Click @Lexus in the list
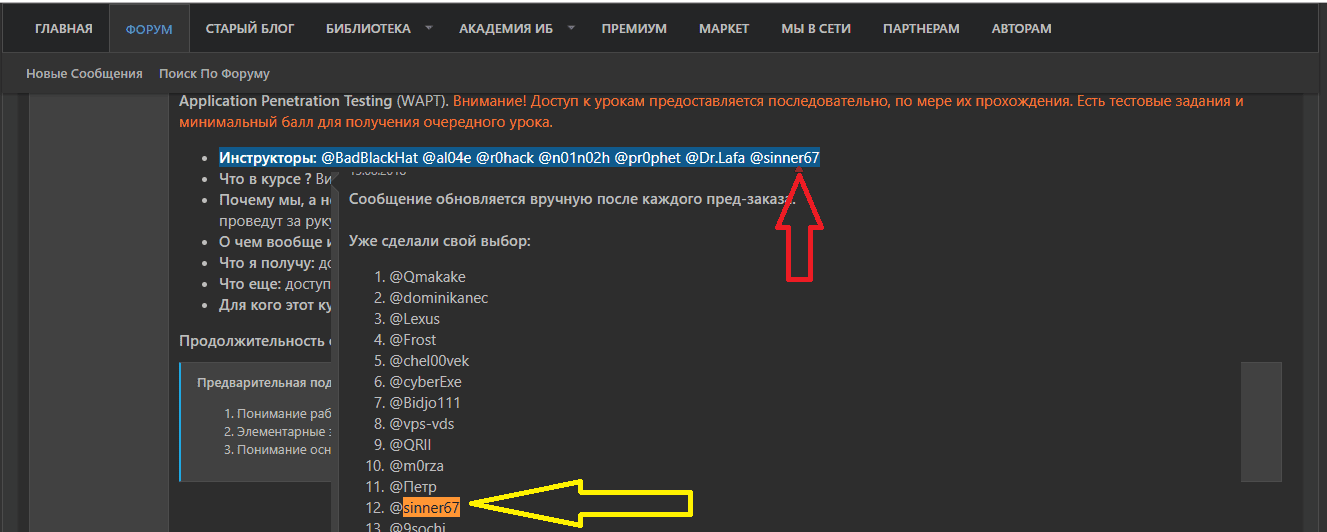Viewport: 1327px width, 532px height. [414, 319]
